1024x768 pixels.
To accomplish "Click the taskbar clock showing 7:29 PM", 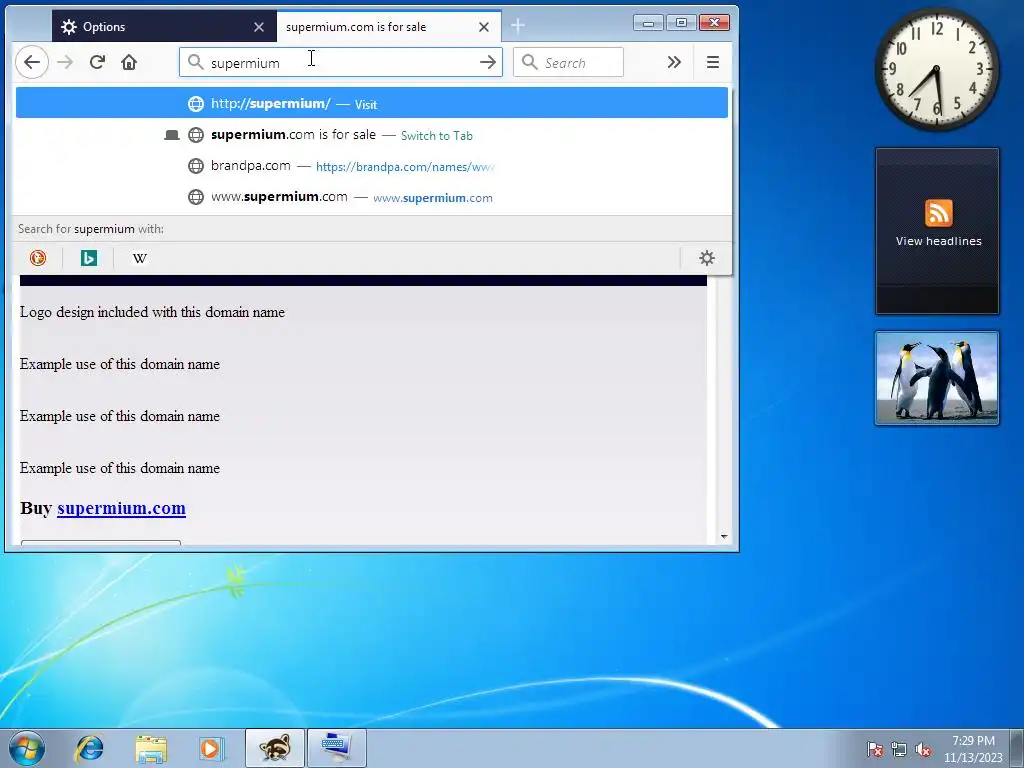I will click(973, 749).
